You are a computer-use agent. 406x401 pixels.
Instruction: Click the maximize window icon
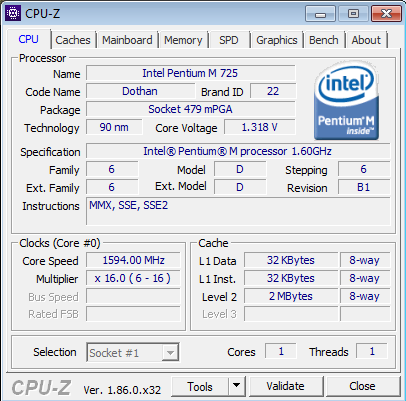353,14
